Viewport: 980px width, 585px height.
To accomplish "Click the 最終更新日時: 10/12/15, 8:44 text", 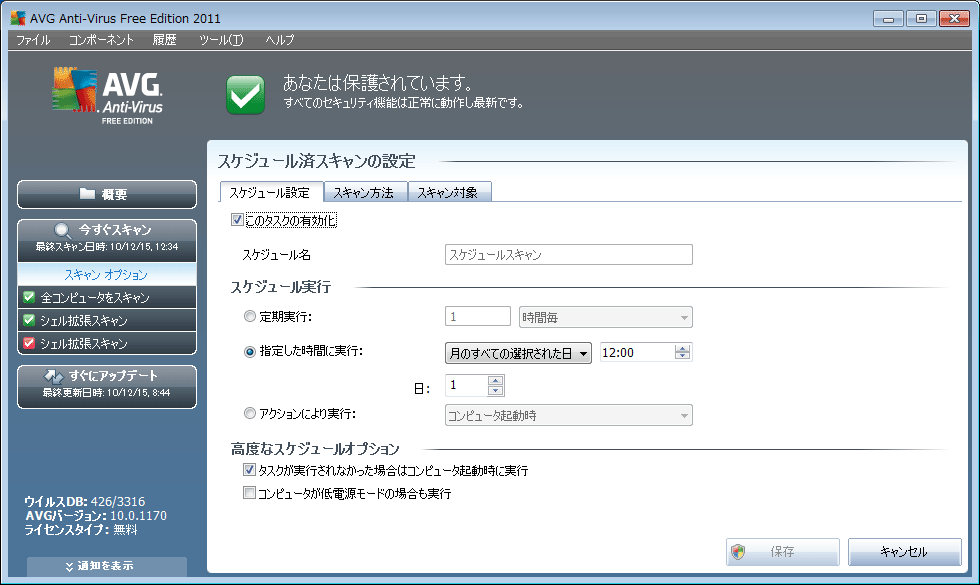I will (106, 392).
